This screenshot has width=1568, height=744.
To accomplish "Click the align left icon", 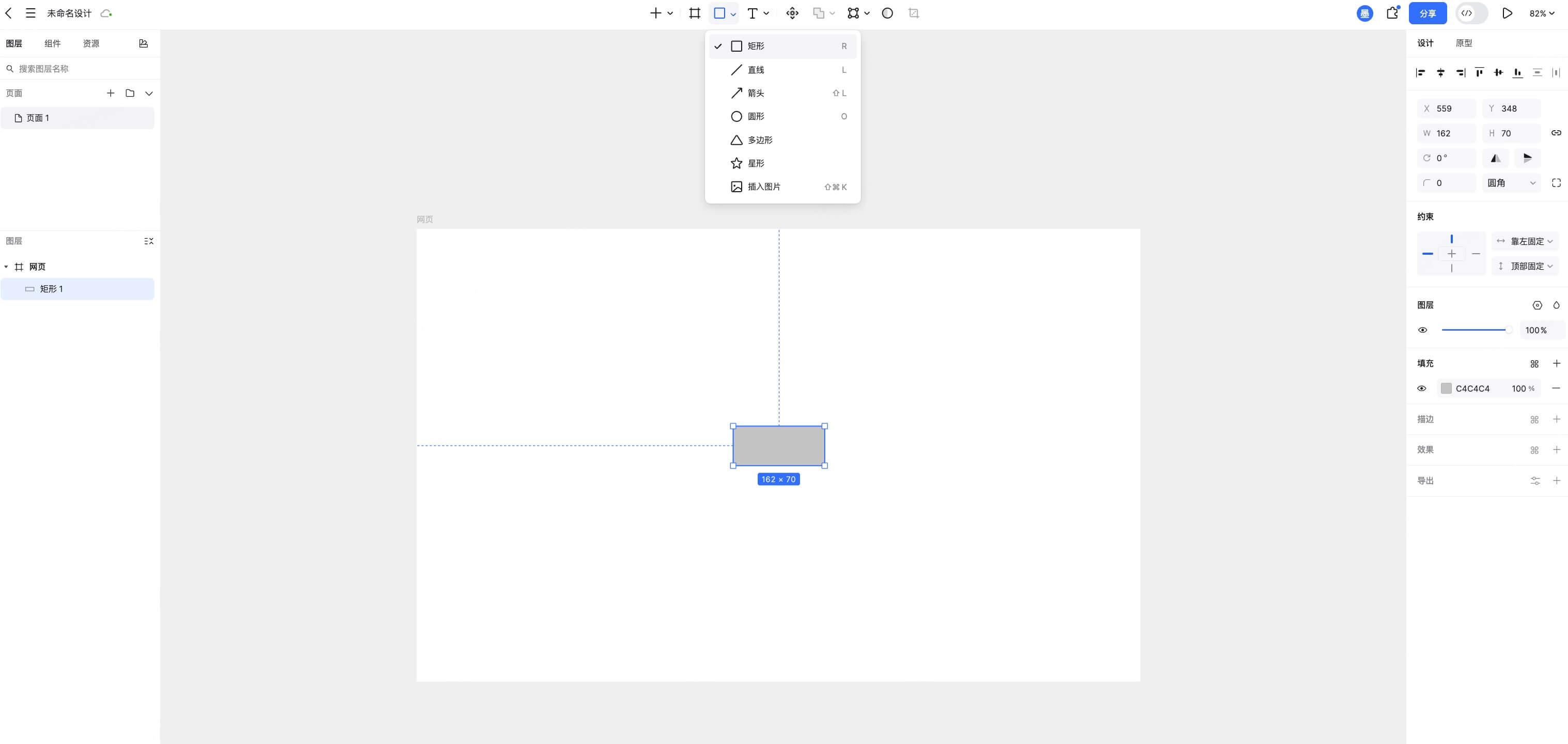I will pos(1421,72).
